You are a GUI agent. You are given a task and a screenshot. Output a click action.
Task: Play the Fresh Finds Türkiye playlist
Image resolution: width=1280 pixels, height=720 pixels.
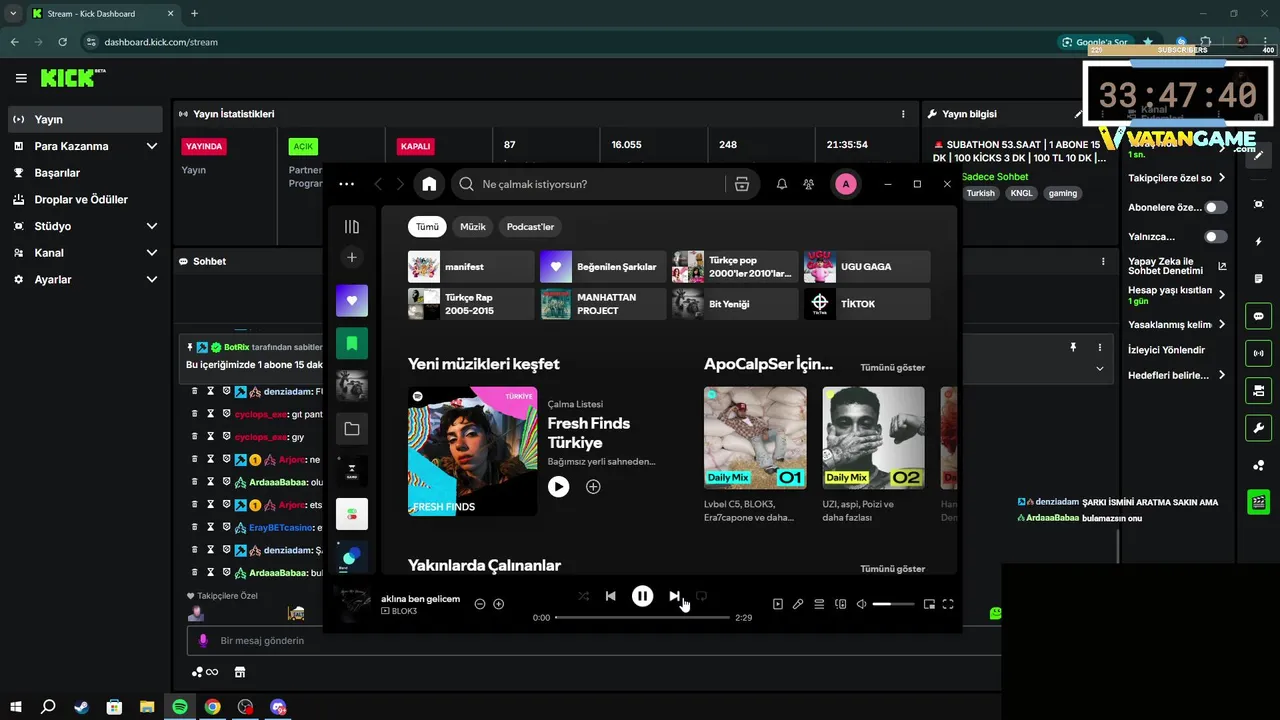(559, 487)
